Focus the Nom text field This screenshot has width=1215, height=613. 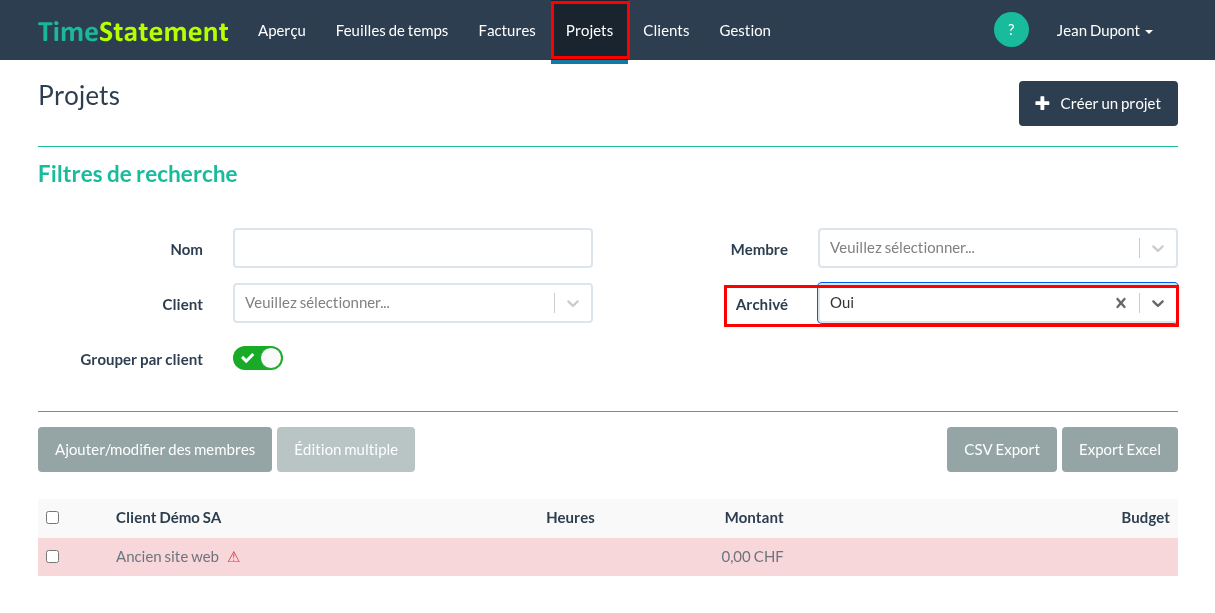413,248
